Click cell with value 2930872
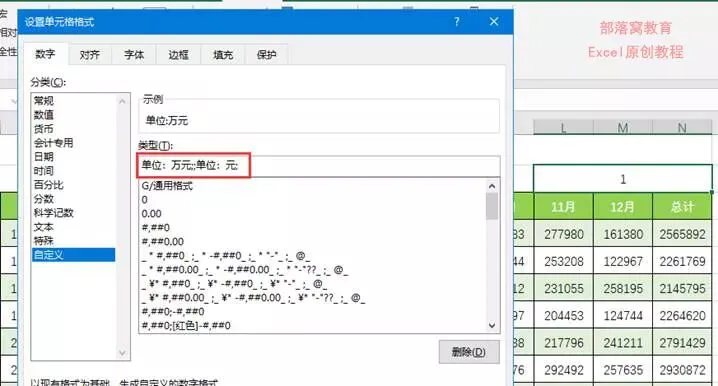 point(682,370)
